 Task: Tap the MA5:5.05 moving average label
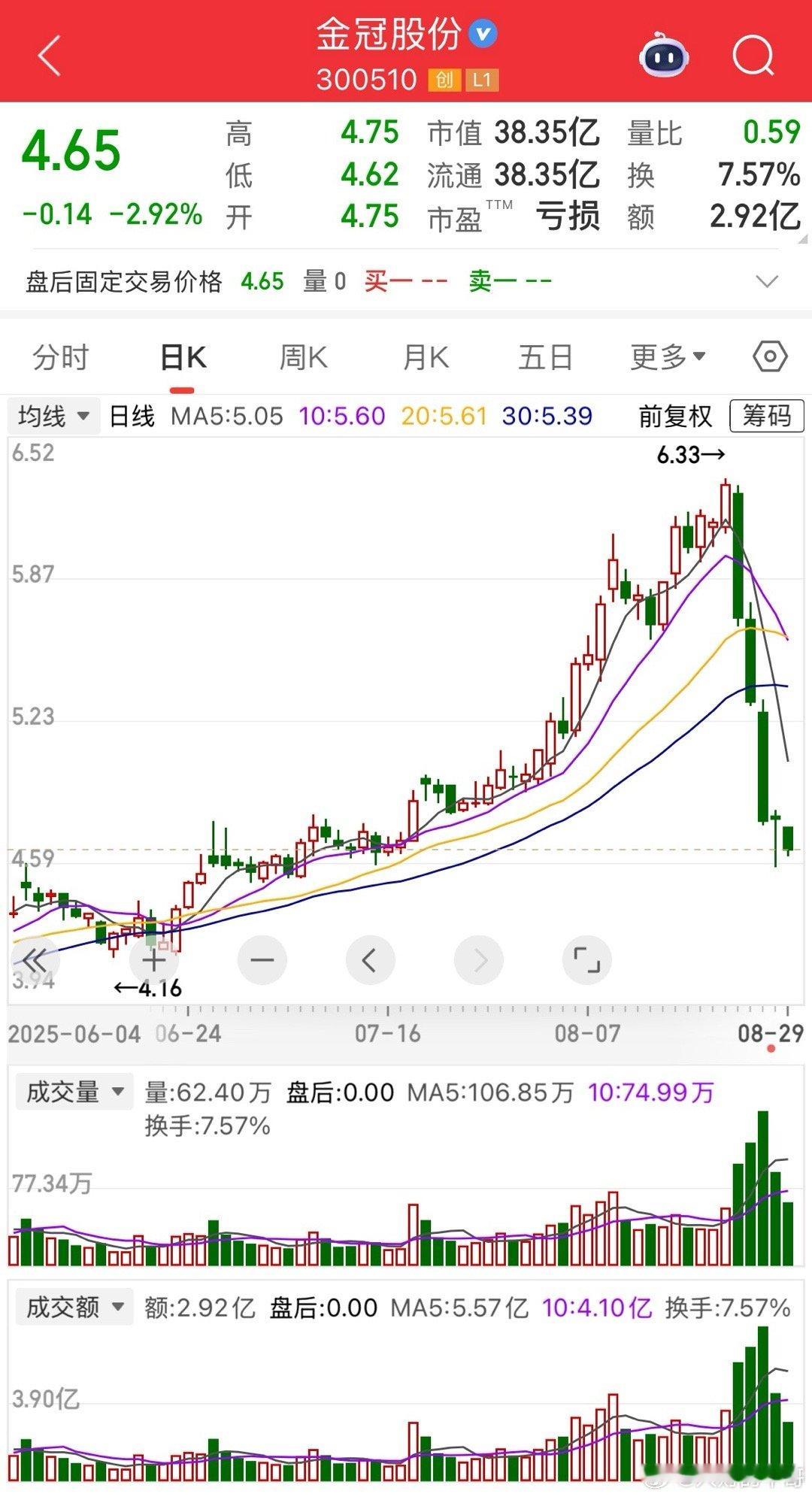(x=227, y=416)
